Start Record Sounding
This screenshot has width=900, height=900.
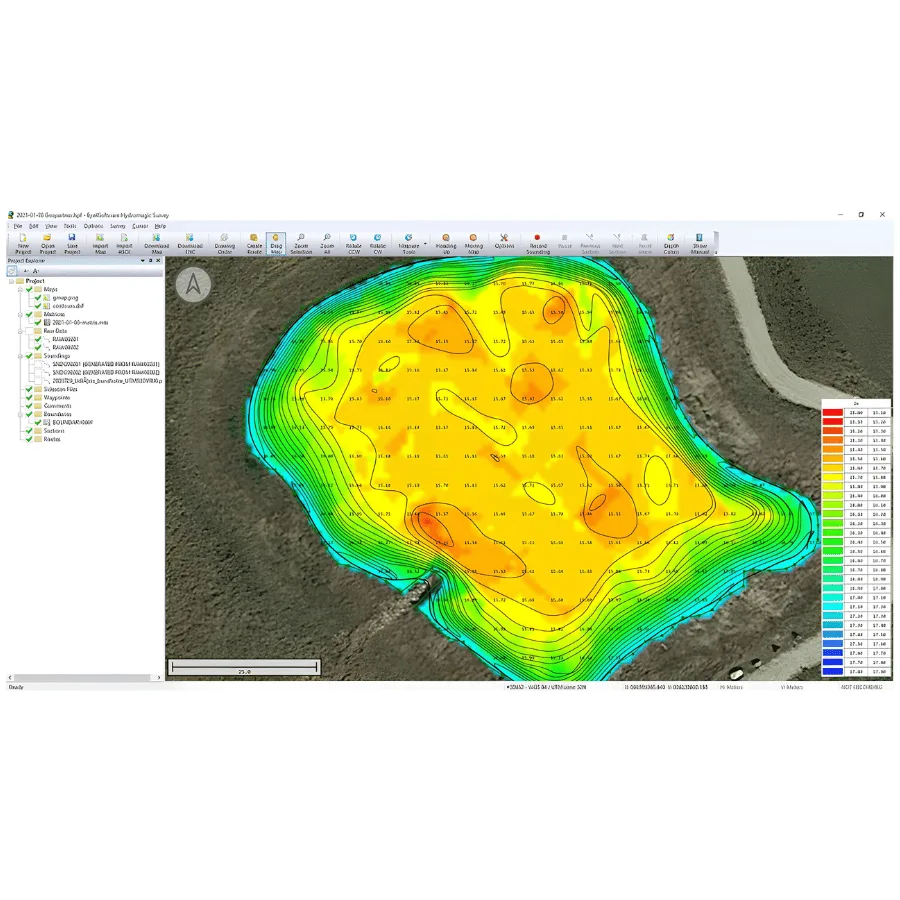[538, 244]
